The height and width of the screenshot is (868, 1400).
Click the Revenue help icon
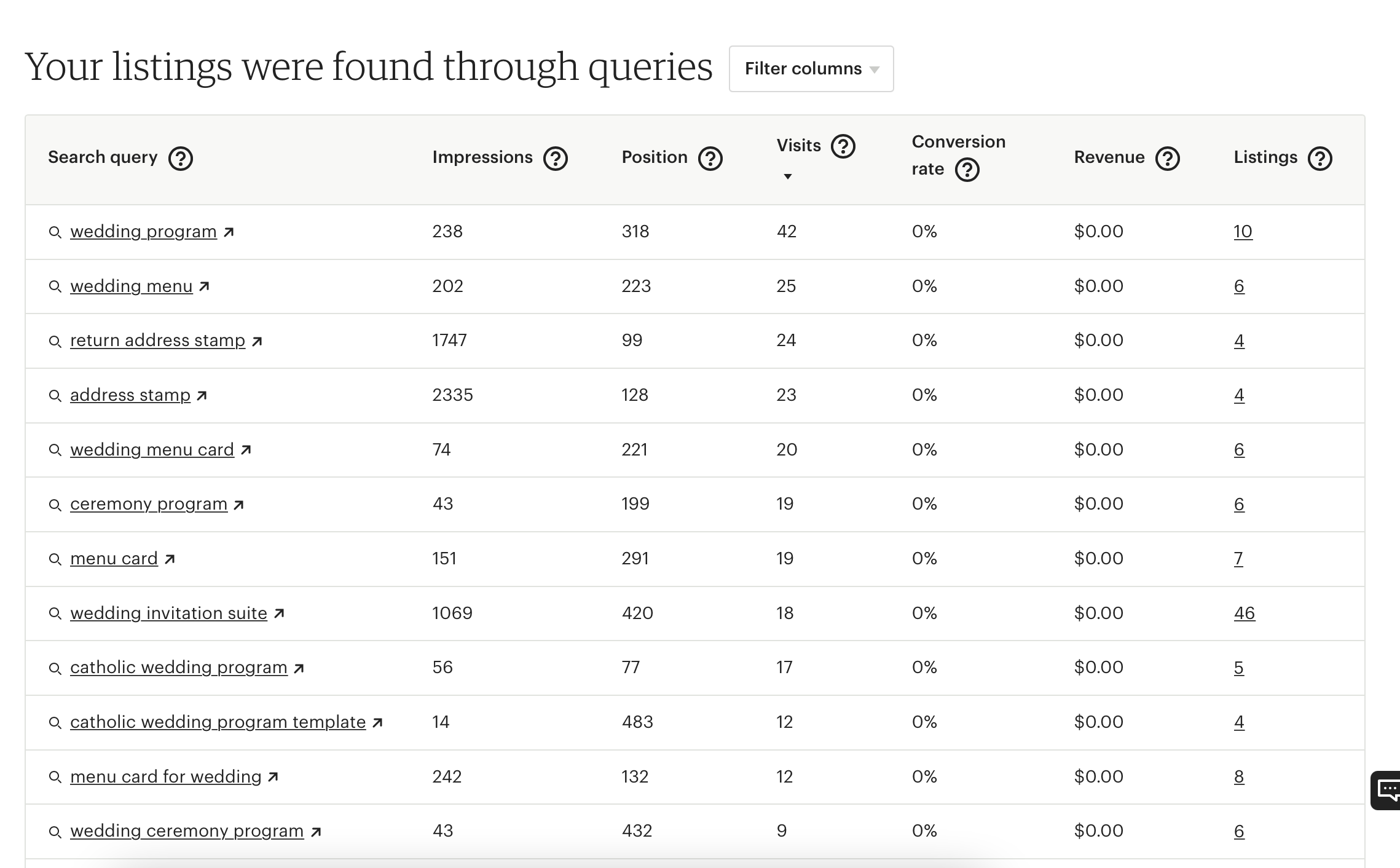click(1168, 159)
